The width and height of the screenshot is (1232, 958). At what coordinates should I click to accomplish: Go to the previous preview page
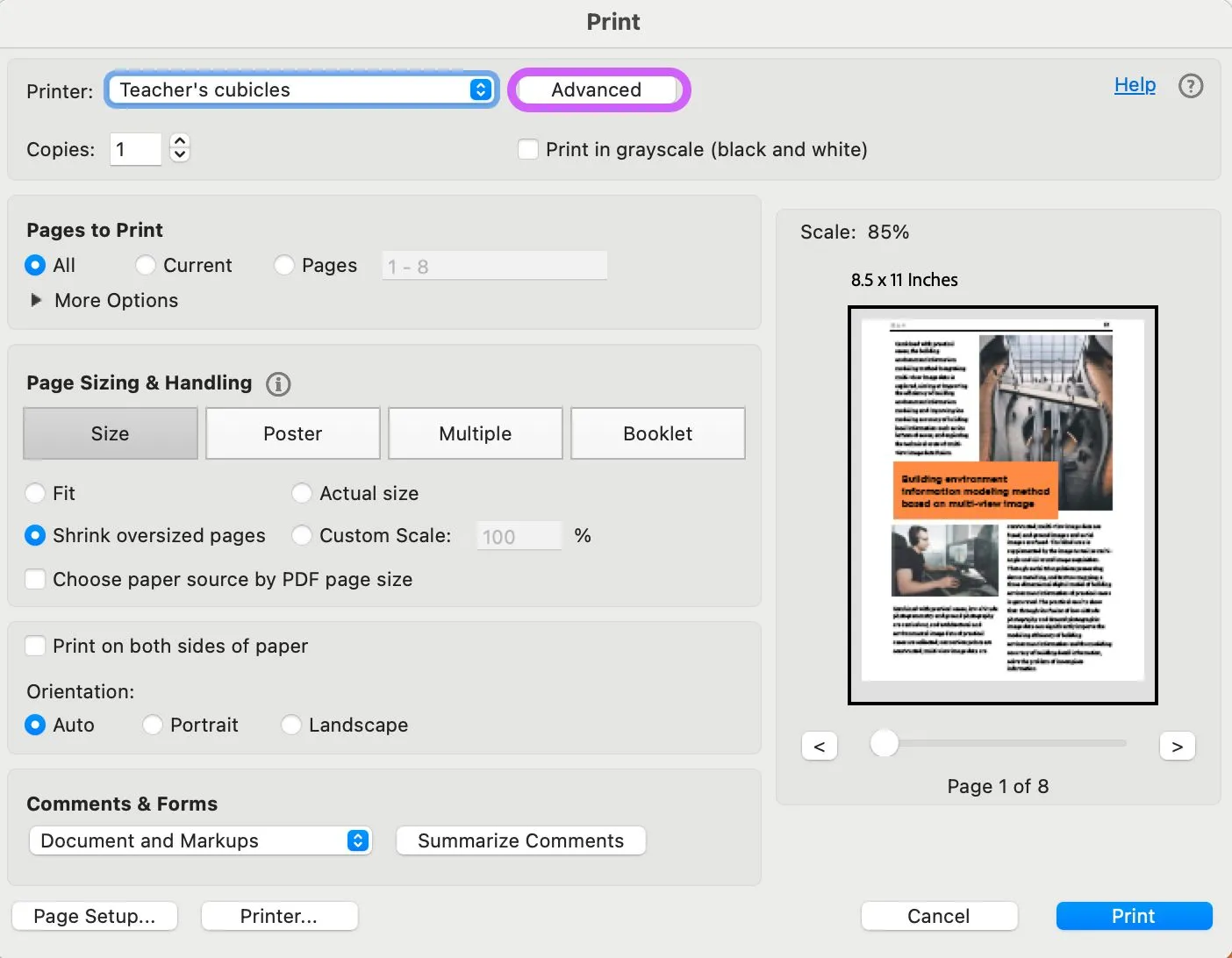click(819, 746)
